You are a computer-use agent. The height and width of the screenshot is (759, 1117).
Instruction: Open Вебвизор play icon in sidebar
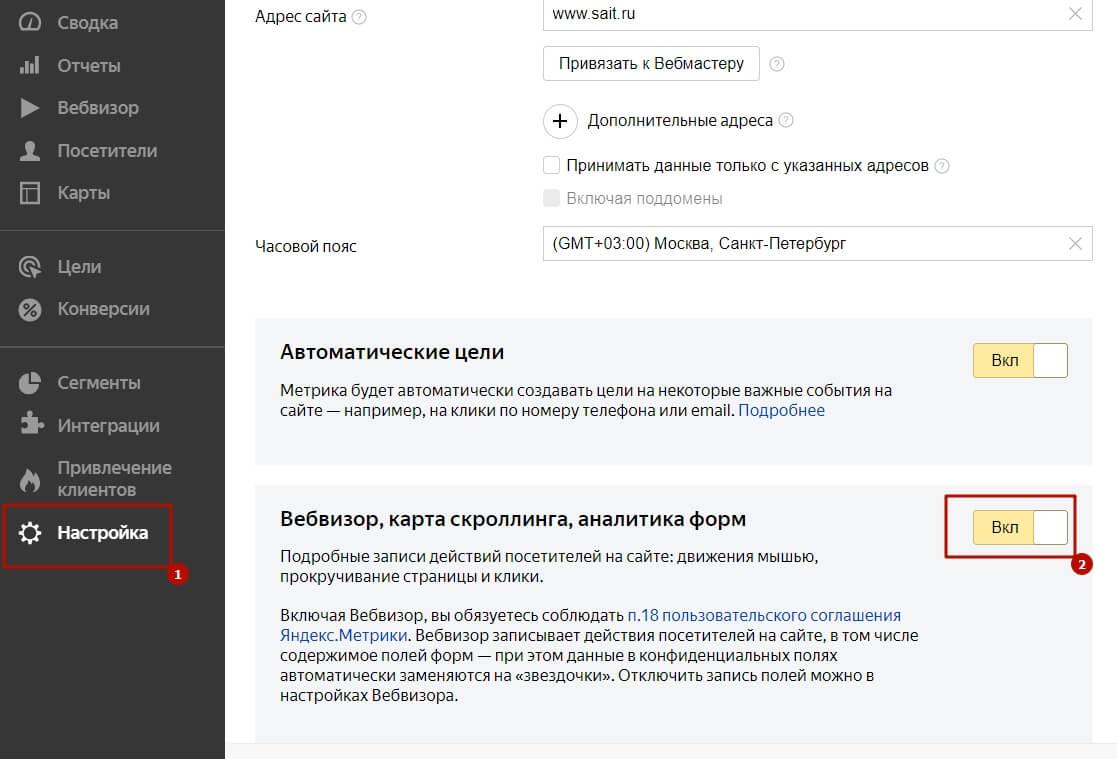[29, 108]
